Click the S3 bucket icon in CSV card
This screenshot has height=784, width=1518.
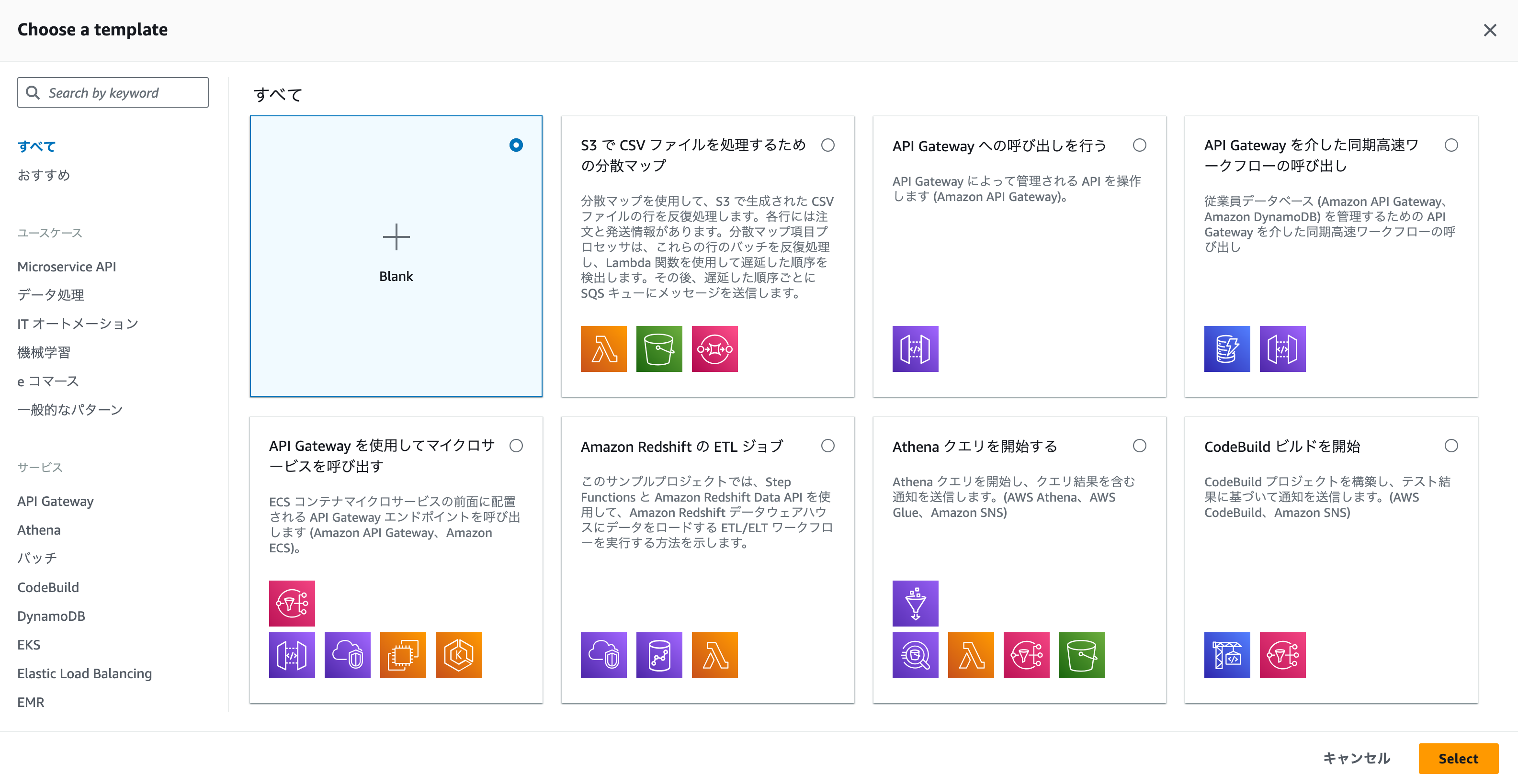tap(659, 349)
